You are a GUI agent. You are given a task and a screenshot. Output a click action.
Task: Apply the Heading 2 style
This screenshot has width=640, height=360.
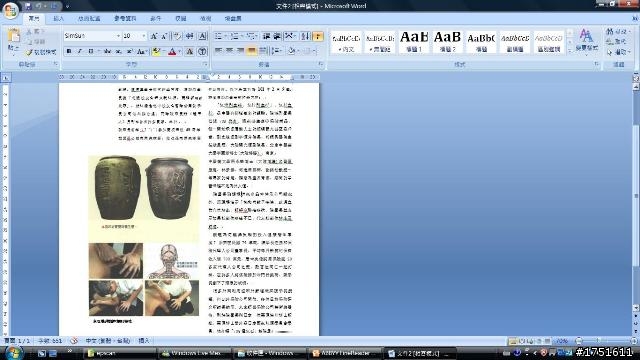coord(447,42)
